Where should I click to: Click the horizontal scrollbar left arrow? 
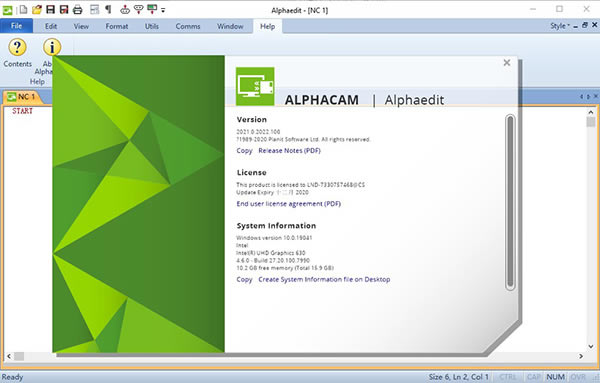(9, 356)
